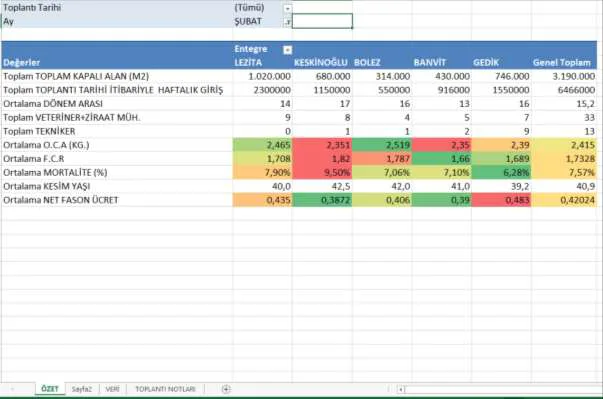Screen dimensions: 603x399
Task: Select the Ortalama NET FASON ÜCRET row label
Action: pyautogui.click(x=117, y=200)
